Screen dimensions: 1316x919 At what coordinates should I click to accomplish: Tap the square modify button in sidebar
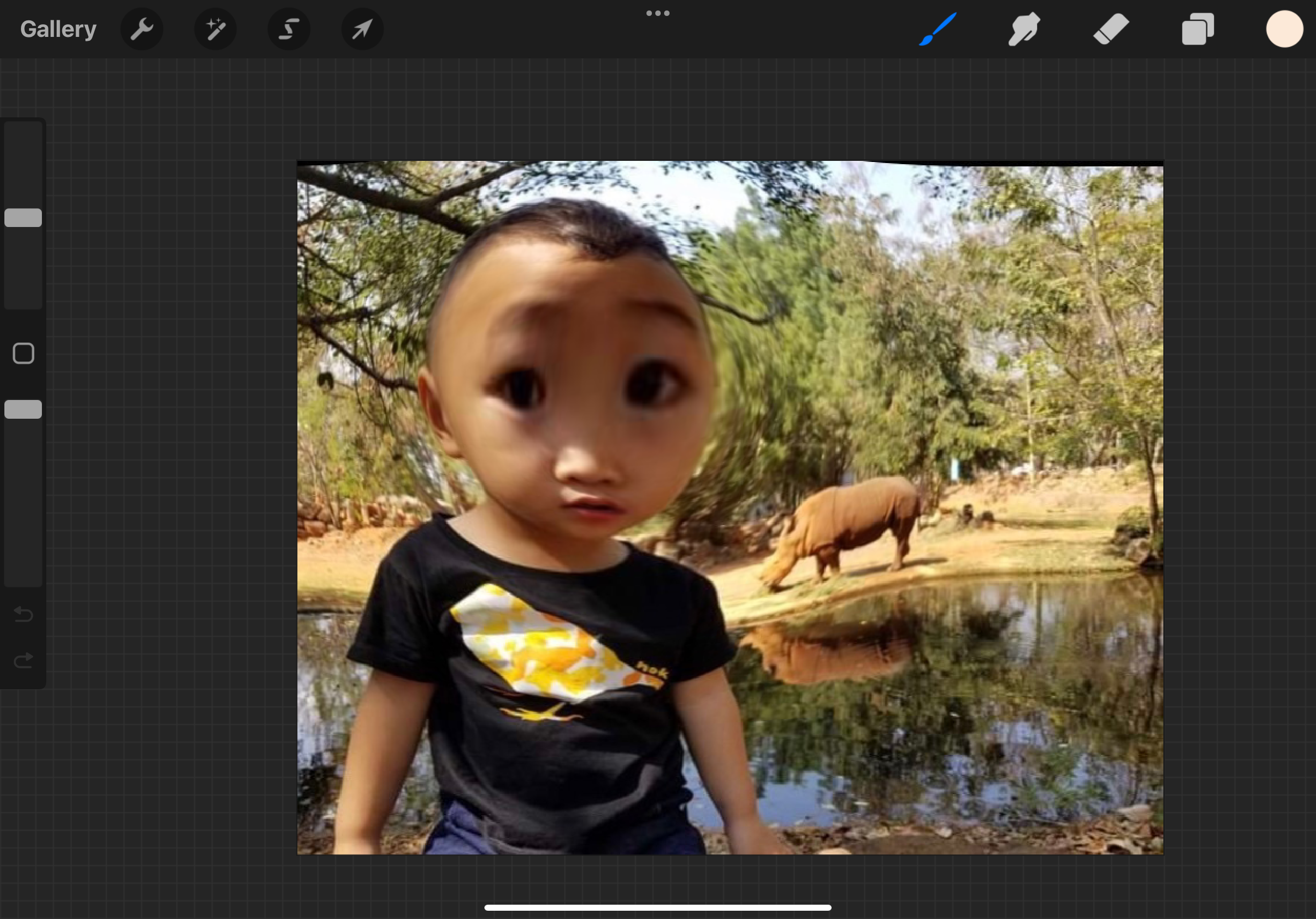[24, 354]
